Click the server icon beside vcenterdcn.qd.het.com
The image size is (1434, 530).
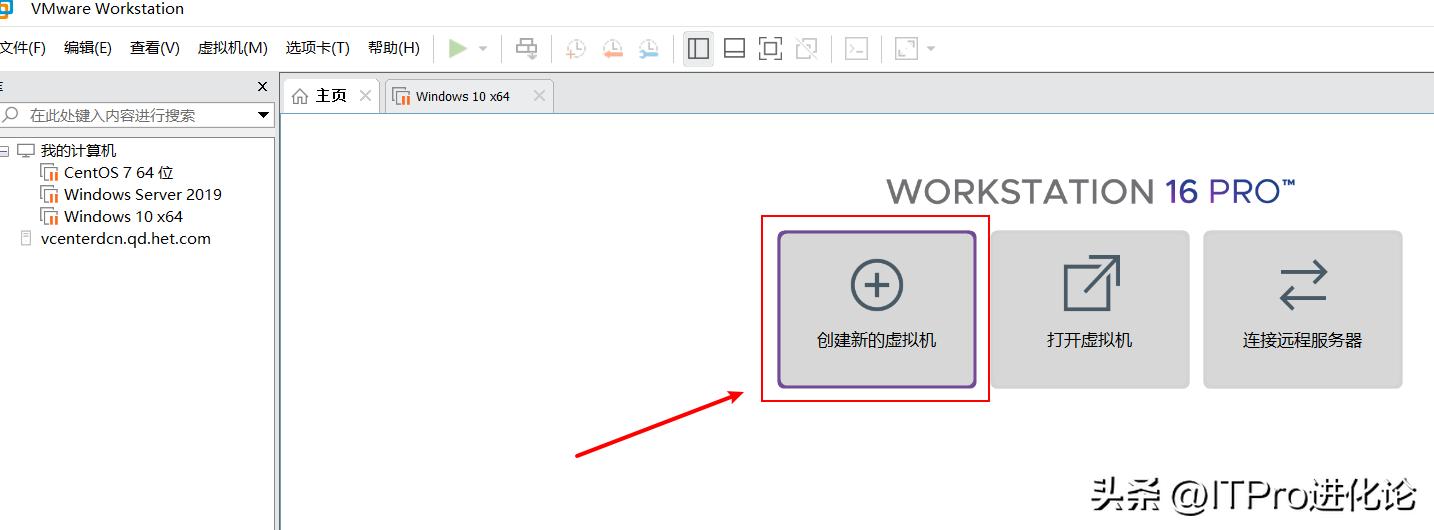pyautogui.click(x=26, y=239)
